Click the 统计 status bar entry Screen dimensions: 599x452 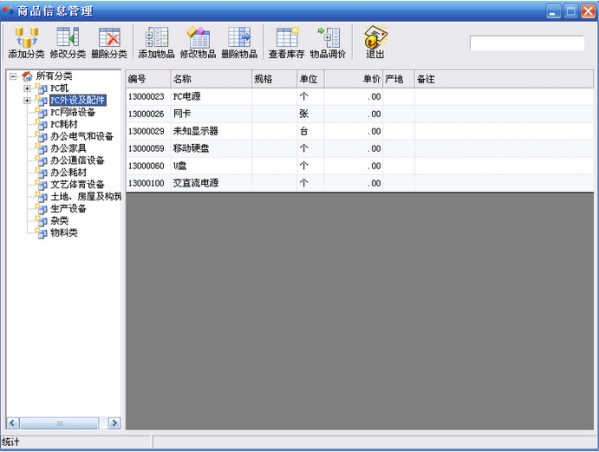[x=11, y=442]
